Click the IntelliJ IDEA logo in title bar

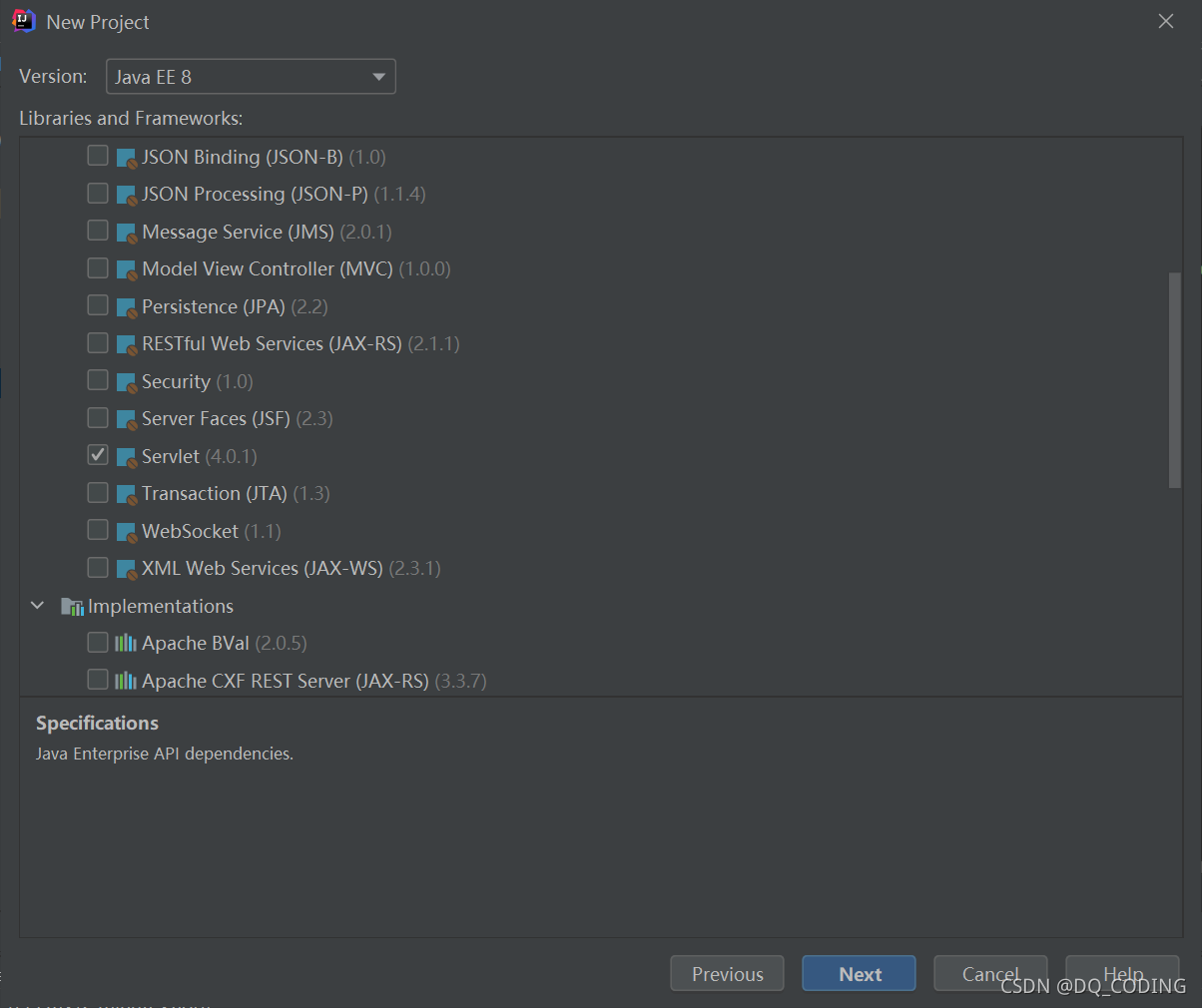pyautogui.click(x=23, y=21)
